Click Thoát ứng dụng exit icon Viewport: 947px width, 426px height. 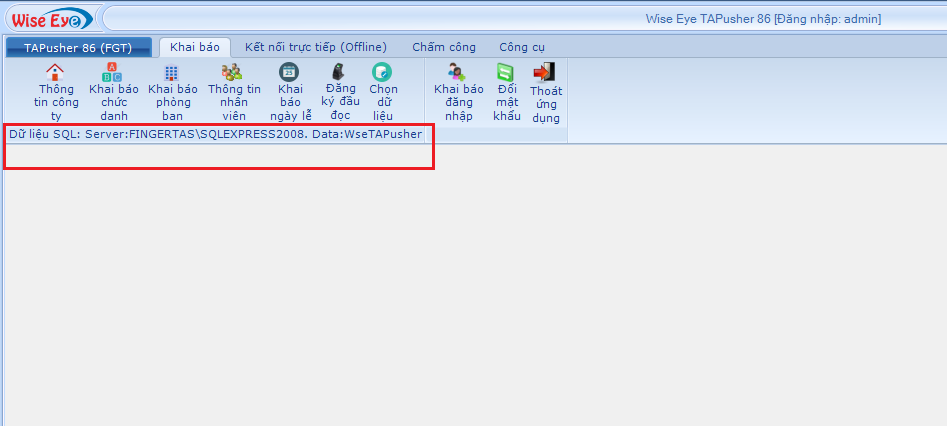pyautogui.click(x=545, y=72)
